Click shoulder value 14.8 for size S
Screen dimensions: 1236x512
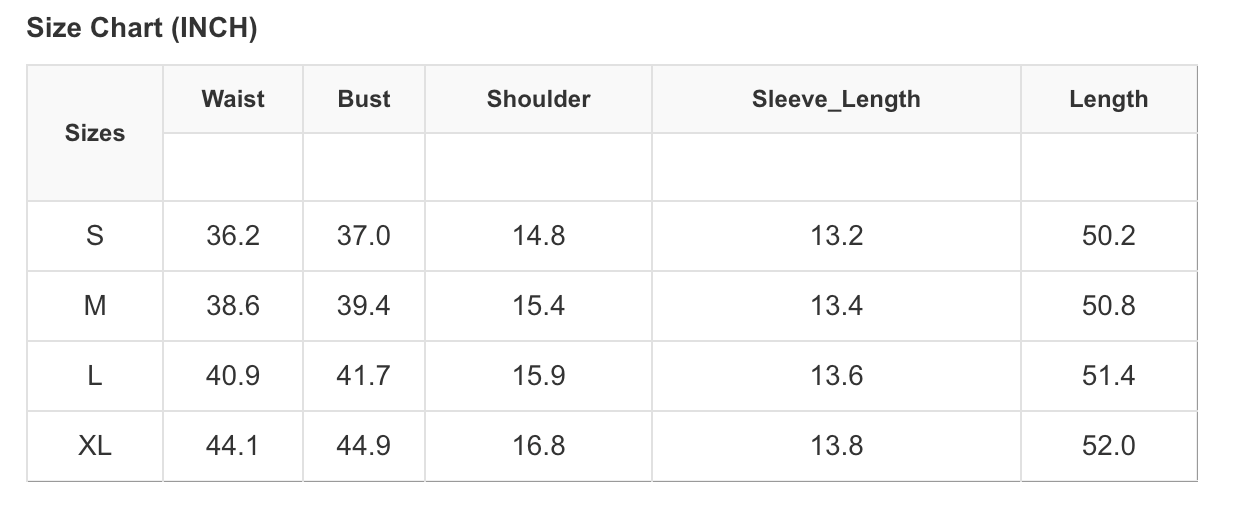click(538, 236)
